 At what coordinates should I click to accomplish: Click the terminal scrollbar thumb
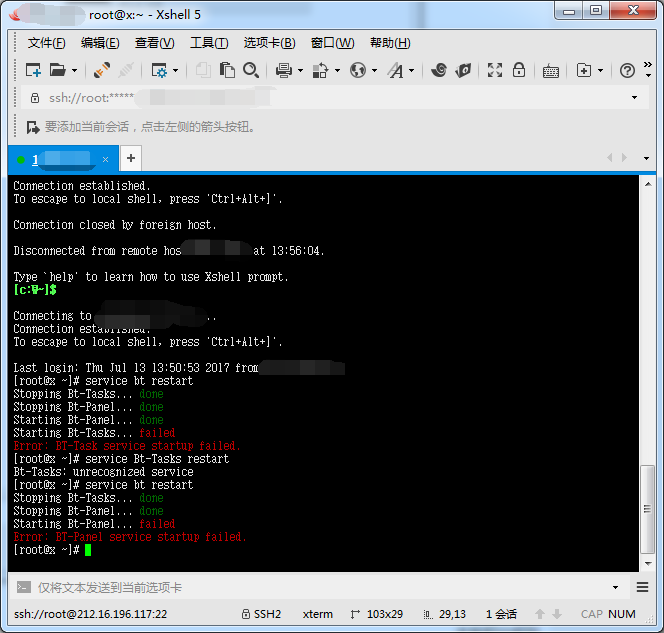(x=647, y=509)
